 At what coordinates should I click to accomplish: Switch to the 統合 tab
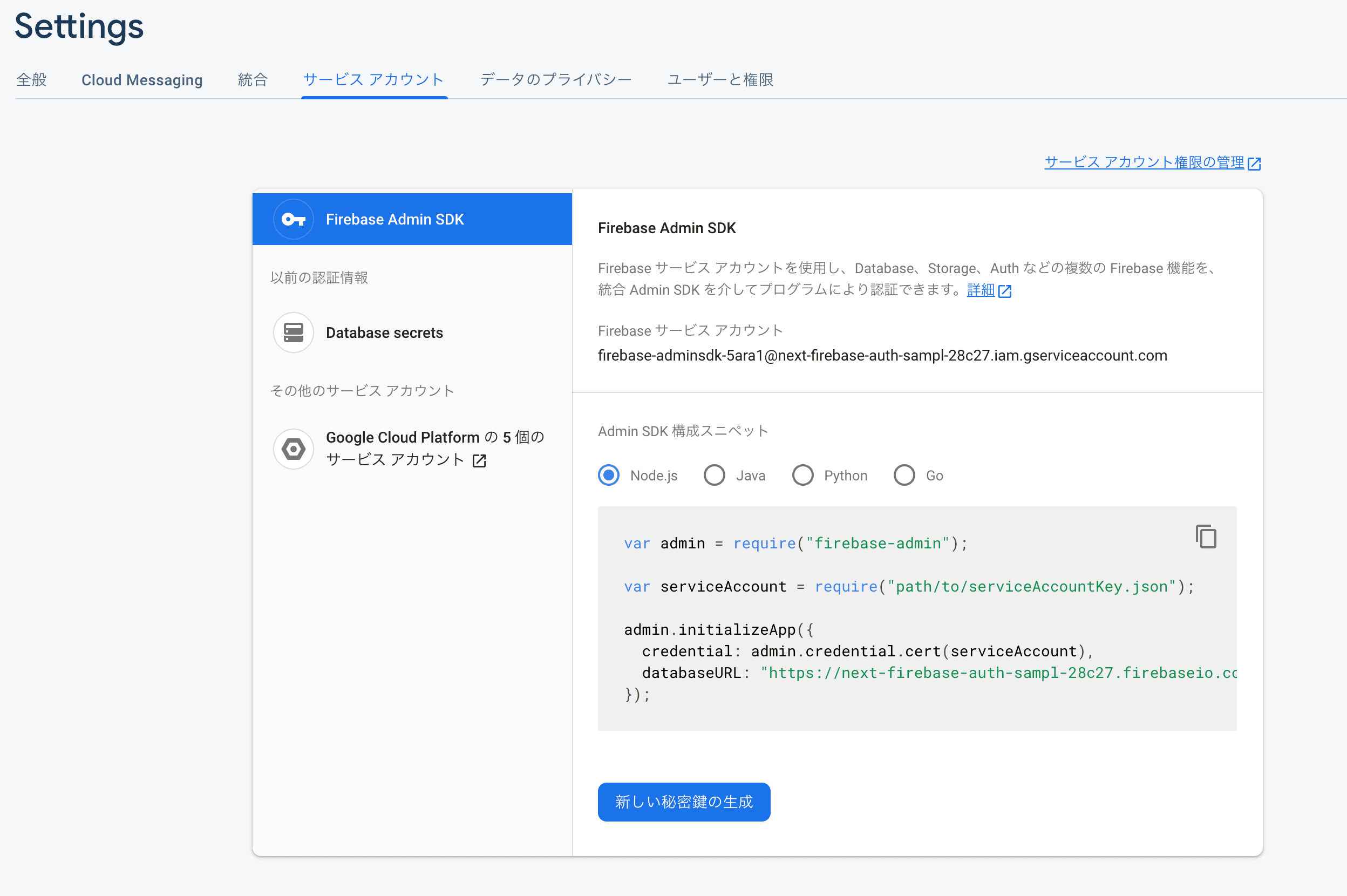click(x=253, y=80)
